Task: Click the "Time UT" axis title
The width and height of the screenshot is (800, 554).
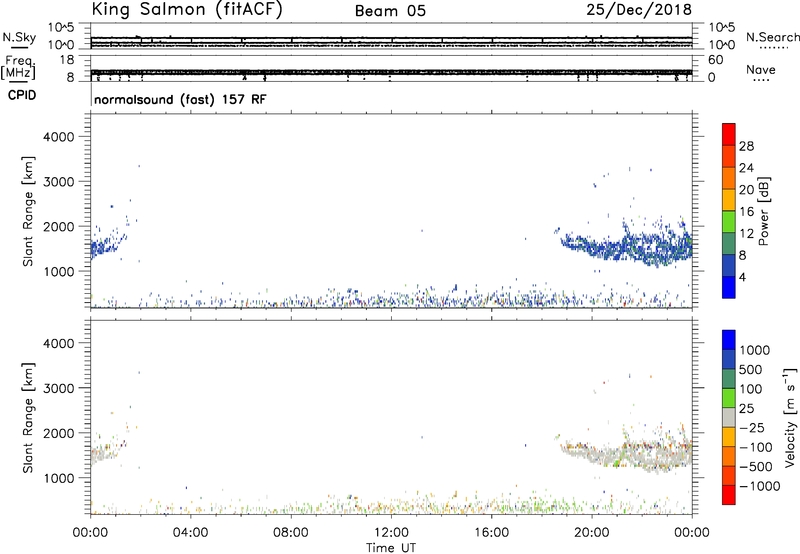Action: point(391,548)
